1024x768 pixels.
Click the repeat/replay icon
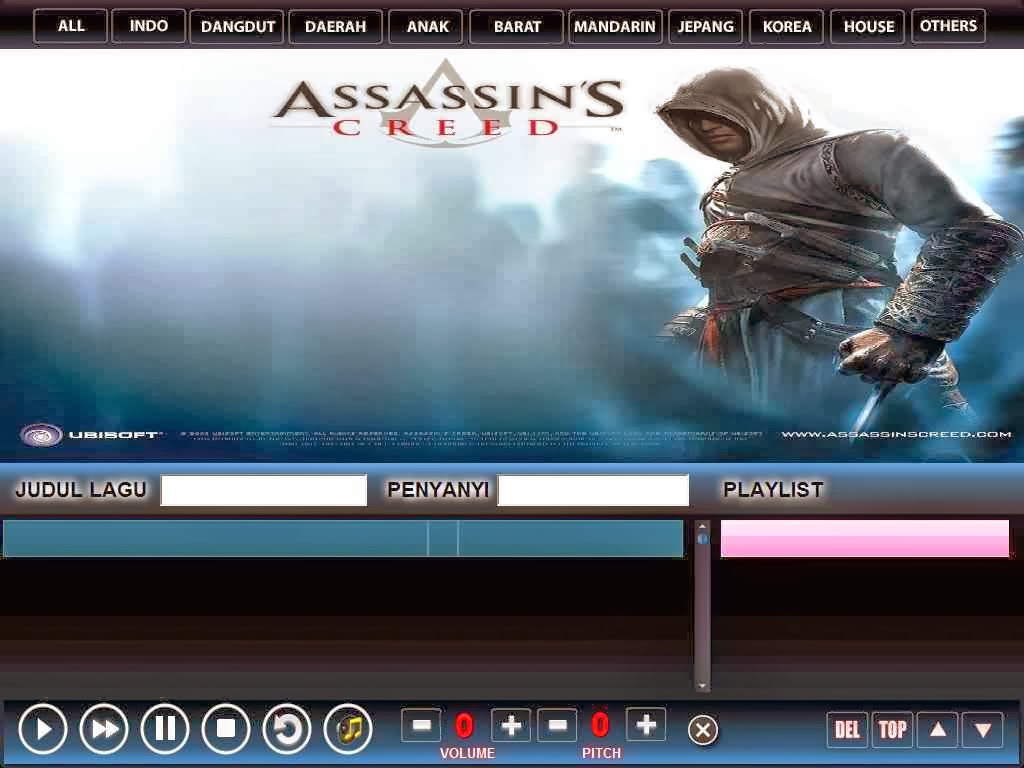(x=287, y=729)
